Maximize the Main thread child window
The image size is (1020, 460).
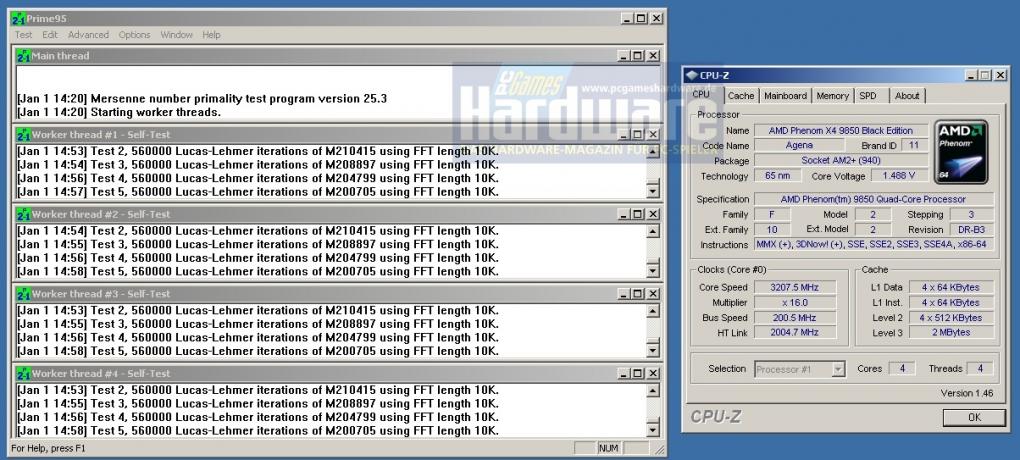click(x=638, y=56)
